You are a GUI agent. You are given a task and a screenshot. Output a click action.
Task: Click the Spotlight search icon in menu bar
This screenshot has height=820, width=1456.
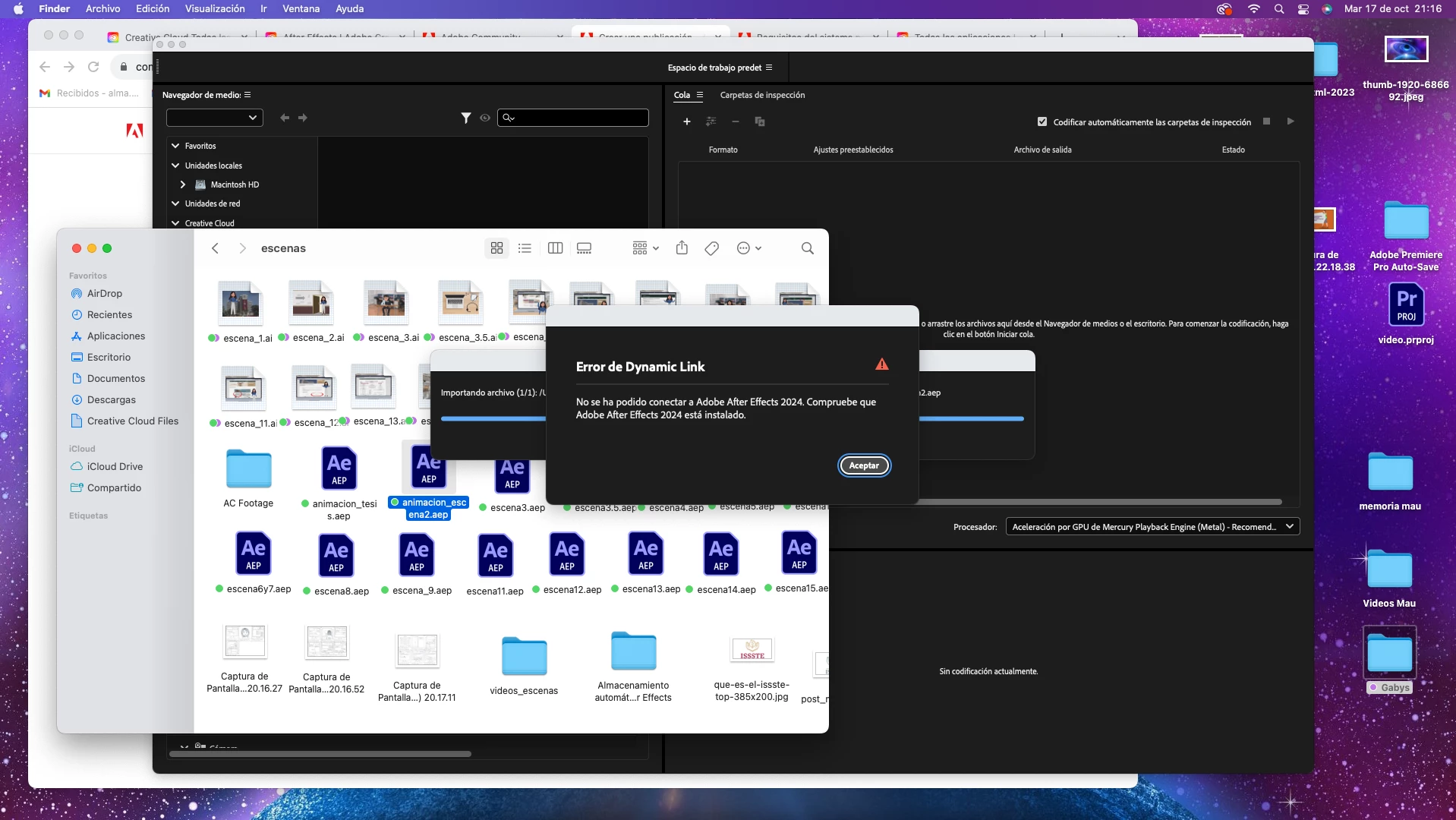pyautogui.click(x=1279, y=9)
